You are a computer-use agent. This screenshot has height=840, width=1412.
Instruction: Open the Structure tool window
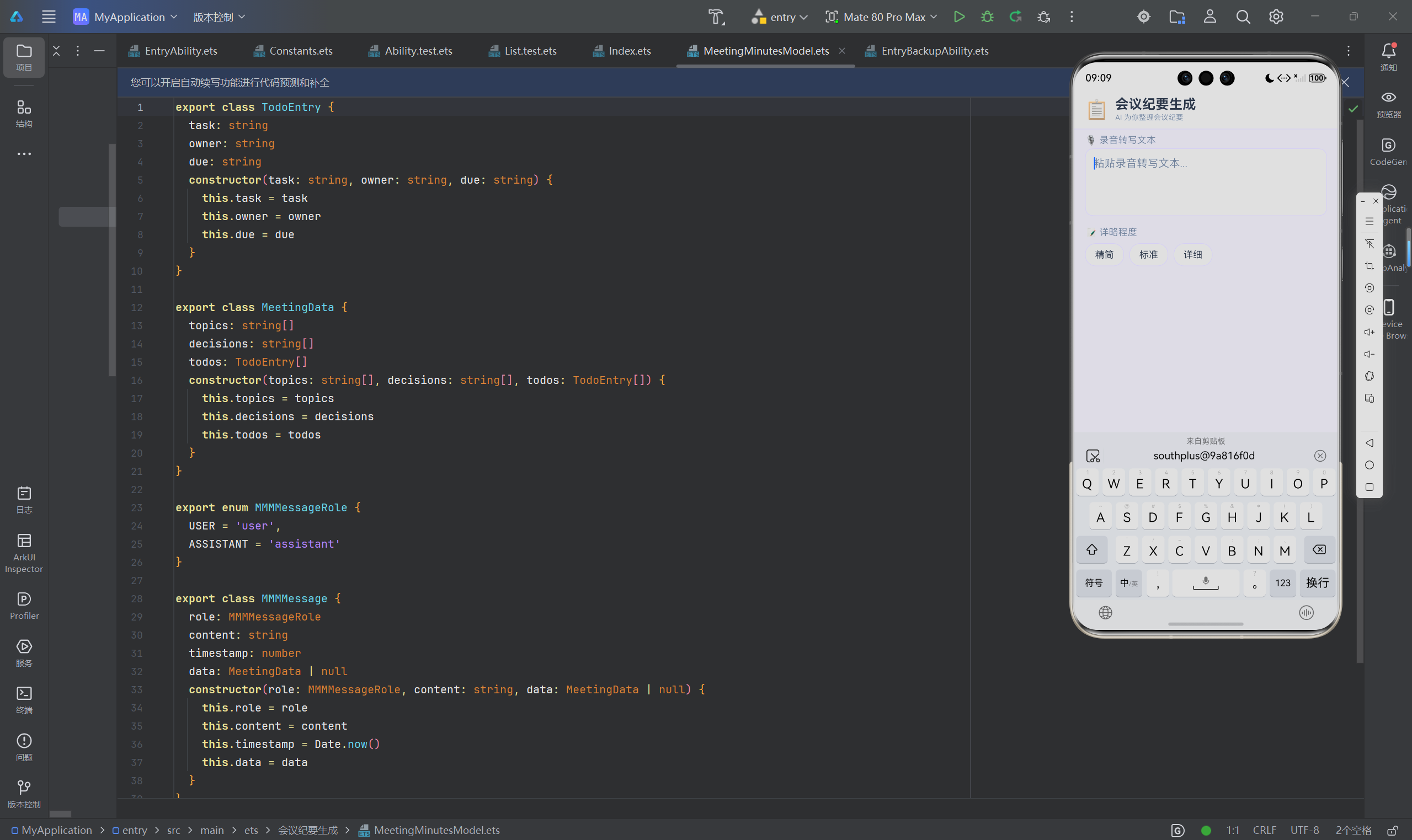click(24, 113)
